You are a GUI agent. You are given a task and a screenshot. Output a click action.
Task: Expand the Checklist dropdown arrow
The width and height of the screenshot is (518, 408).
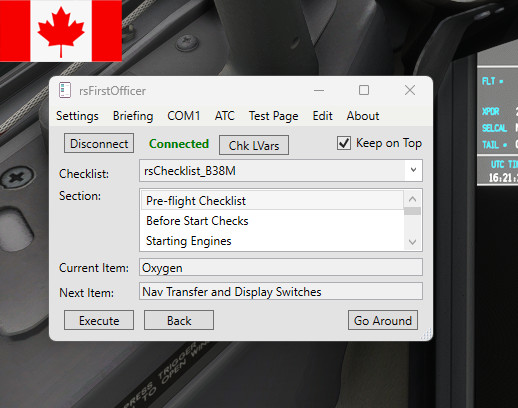click(413, 170)
